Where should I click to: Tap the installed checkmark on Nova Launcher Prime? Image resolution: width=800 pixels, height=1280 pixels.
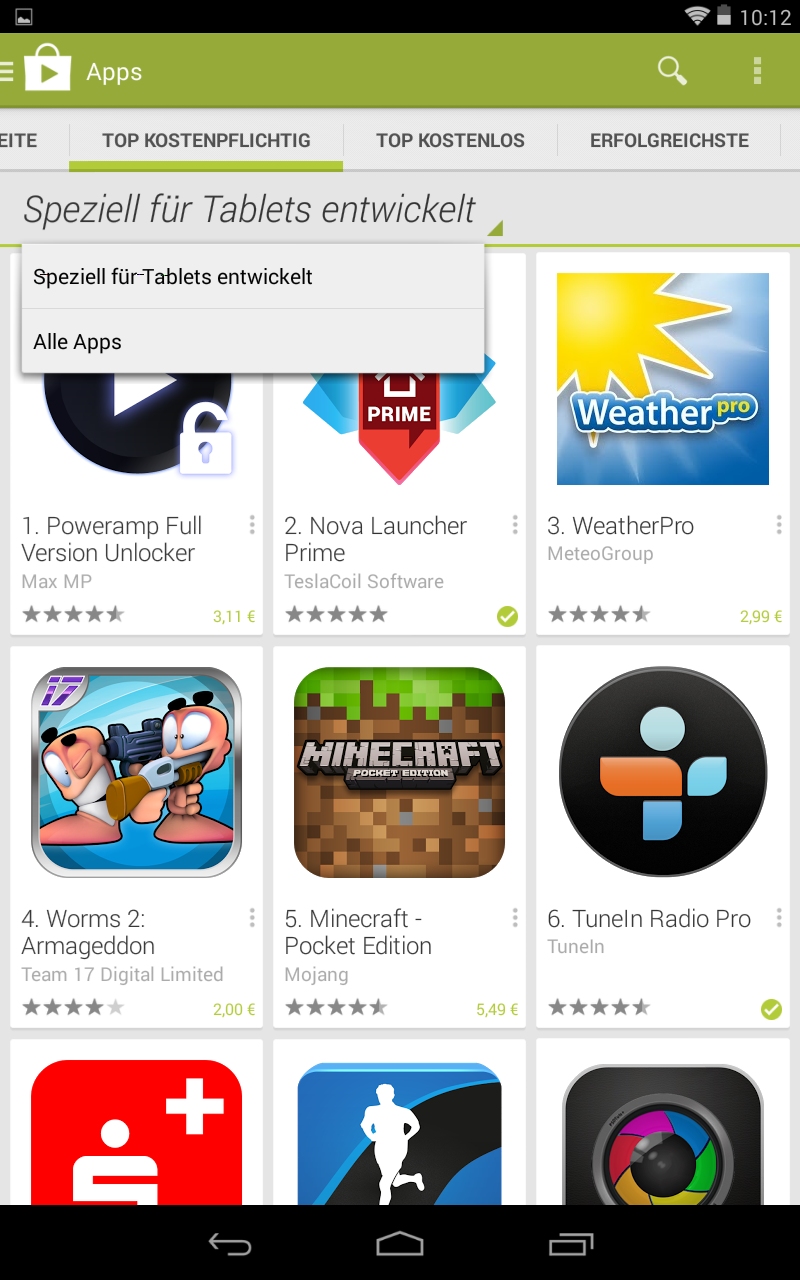[508, 616]
